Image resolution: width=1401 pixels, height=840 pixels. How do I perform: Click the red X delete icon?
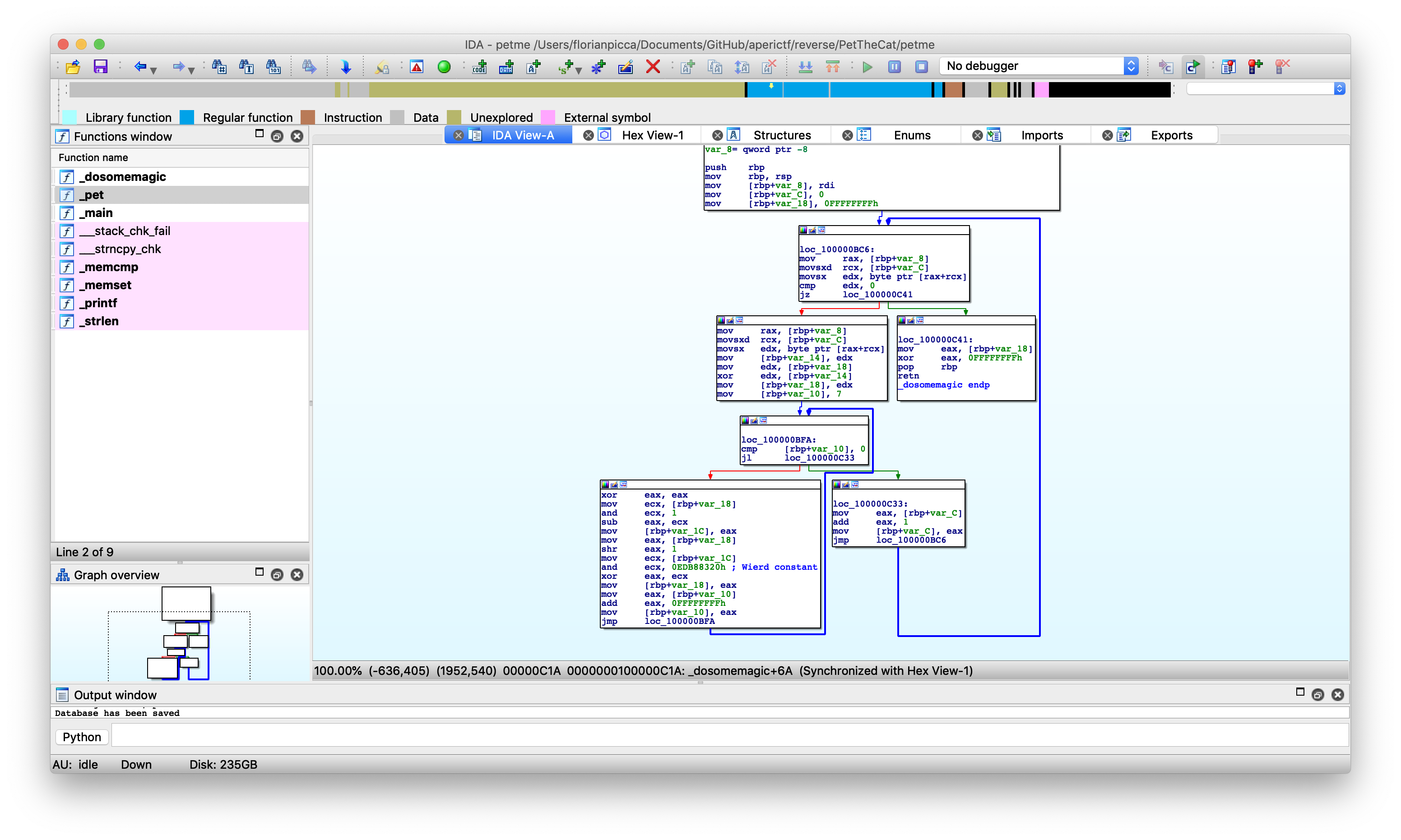653,67
